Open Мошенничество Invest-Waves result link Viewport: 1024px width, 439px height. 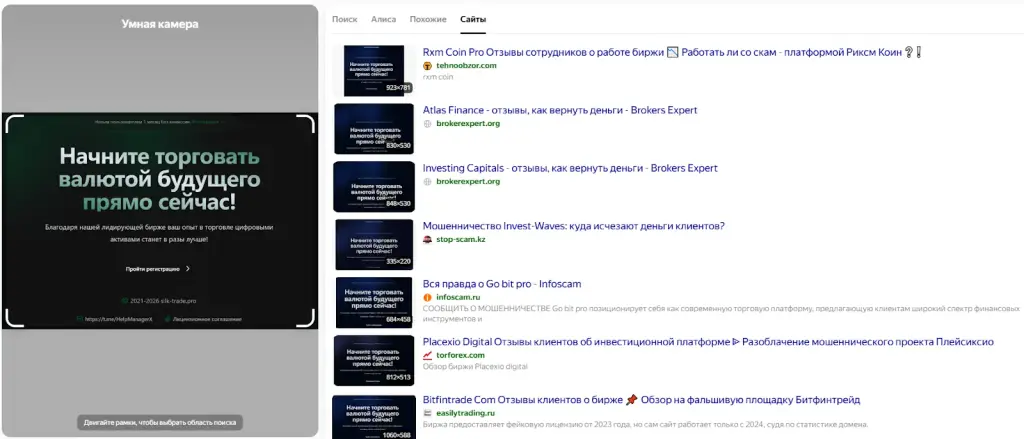pos(573,226)
